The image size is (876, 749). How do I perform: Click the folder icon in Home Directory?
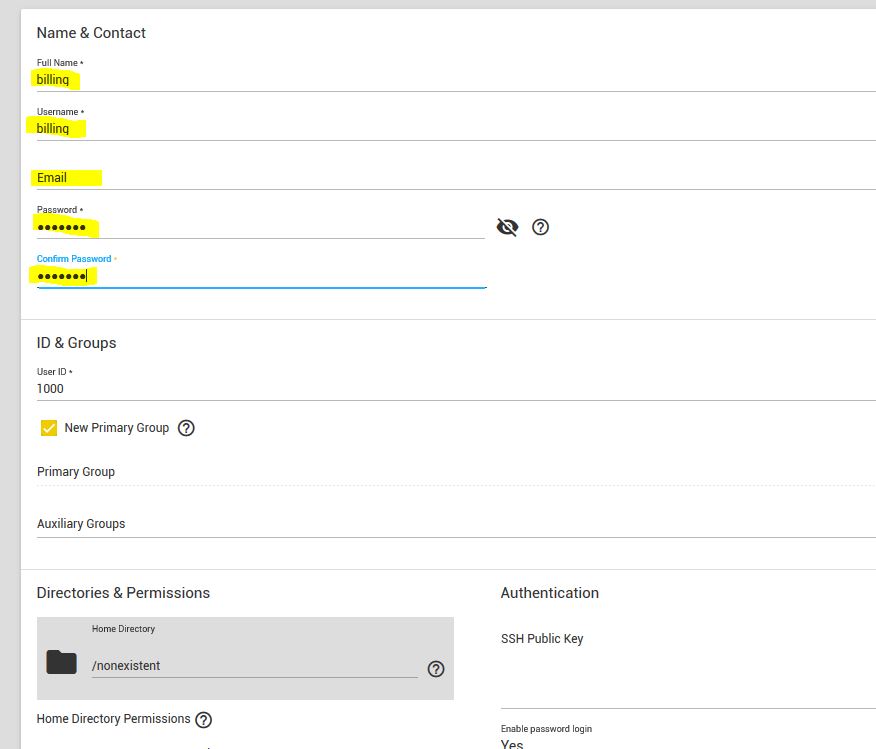[x=61, y=662]
